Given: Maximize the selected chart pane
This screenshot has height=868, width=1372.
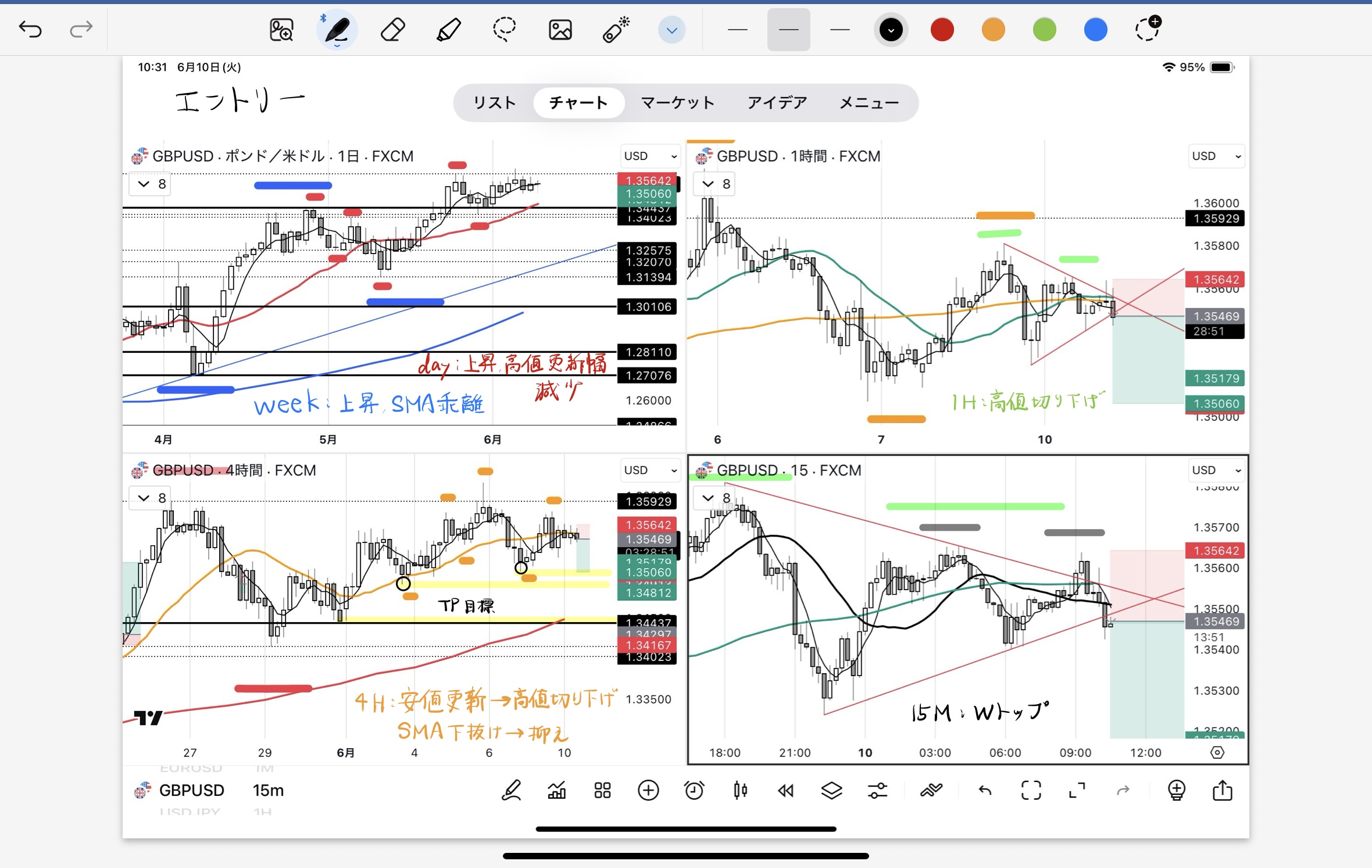Looking at the screenshot, I should (1077, 791).
